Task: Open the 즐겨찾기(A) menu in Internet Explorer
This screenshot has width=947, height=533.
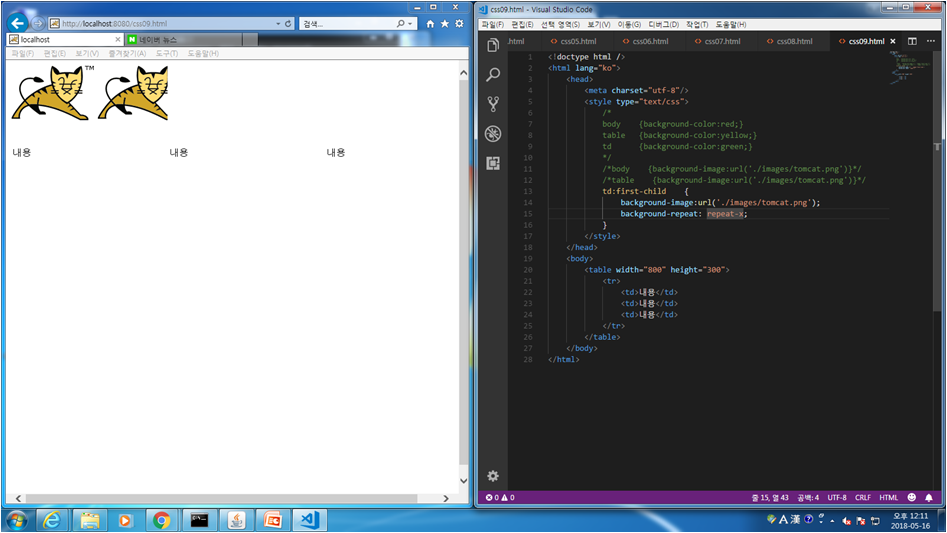Action: point(127,54)
